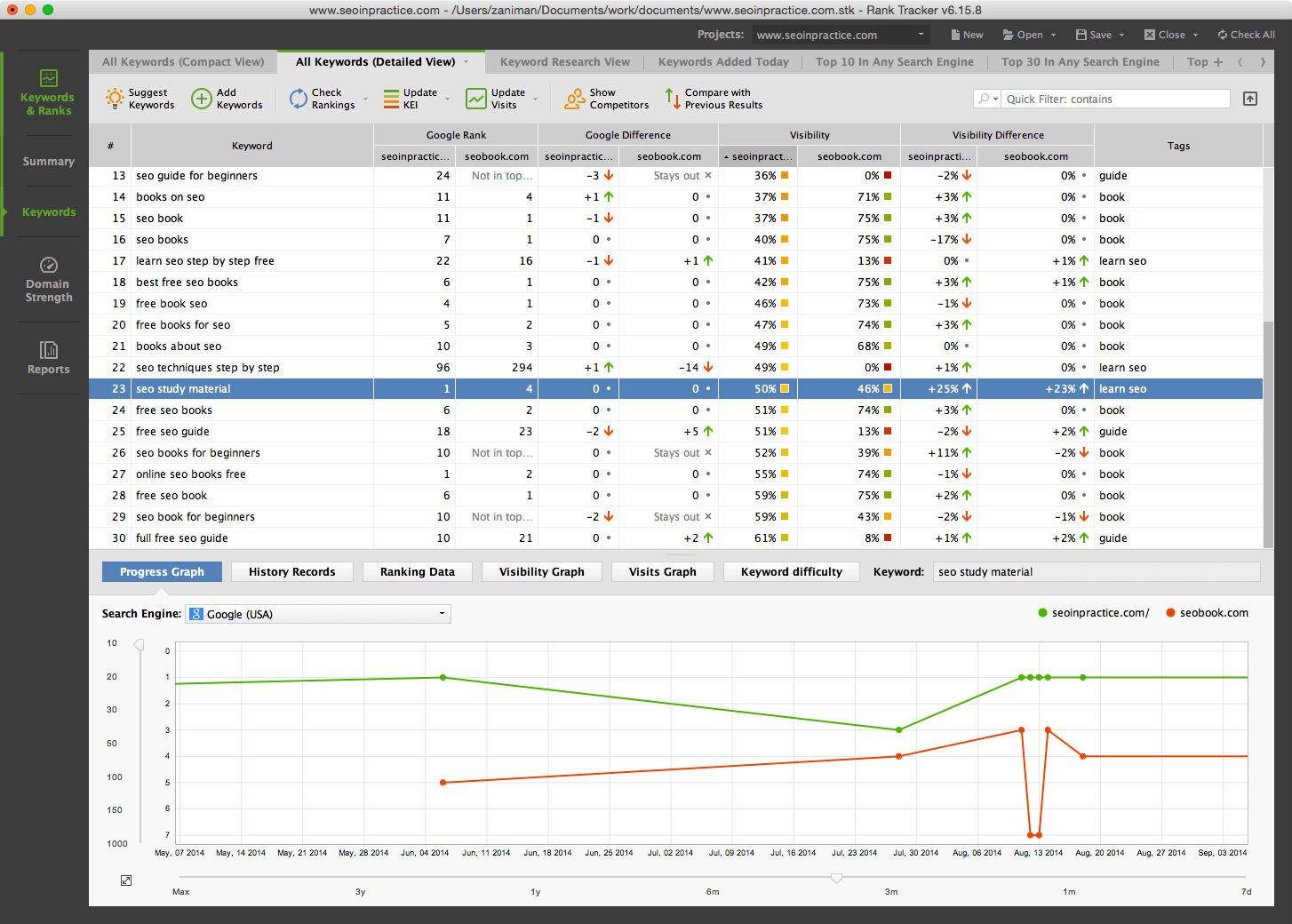Open the History Records tab button
The height and width of the screenshot is (924, 1292).
[x=291, y=572]
